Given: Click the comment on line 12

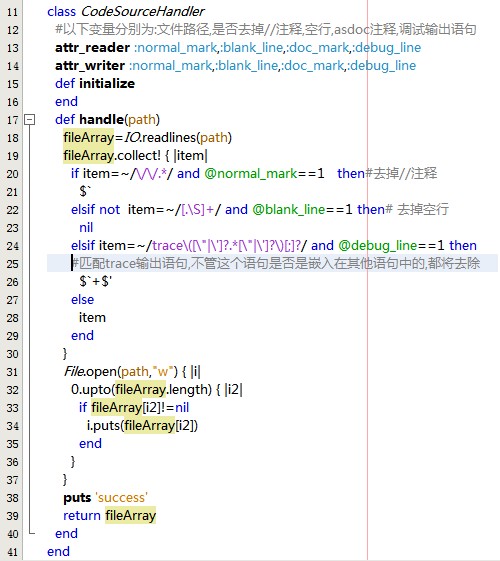Looking at the screenshot, I should pyautogui.click(x=266, y=30).
